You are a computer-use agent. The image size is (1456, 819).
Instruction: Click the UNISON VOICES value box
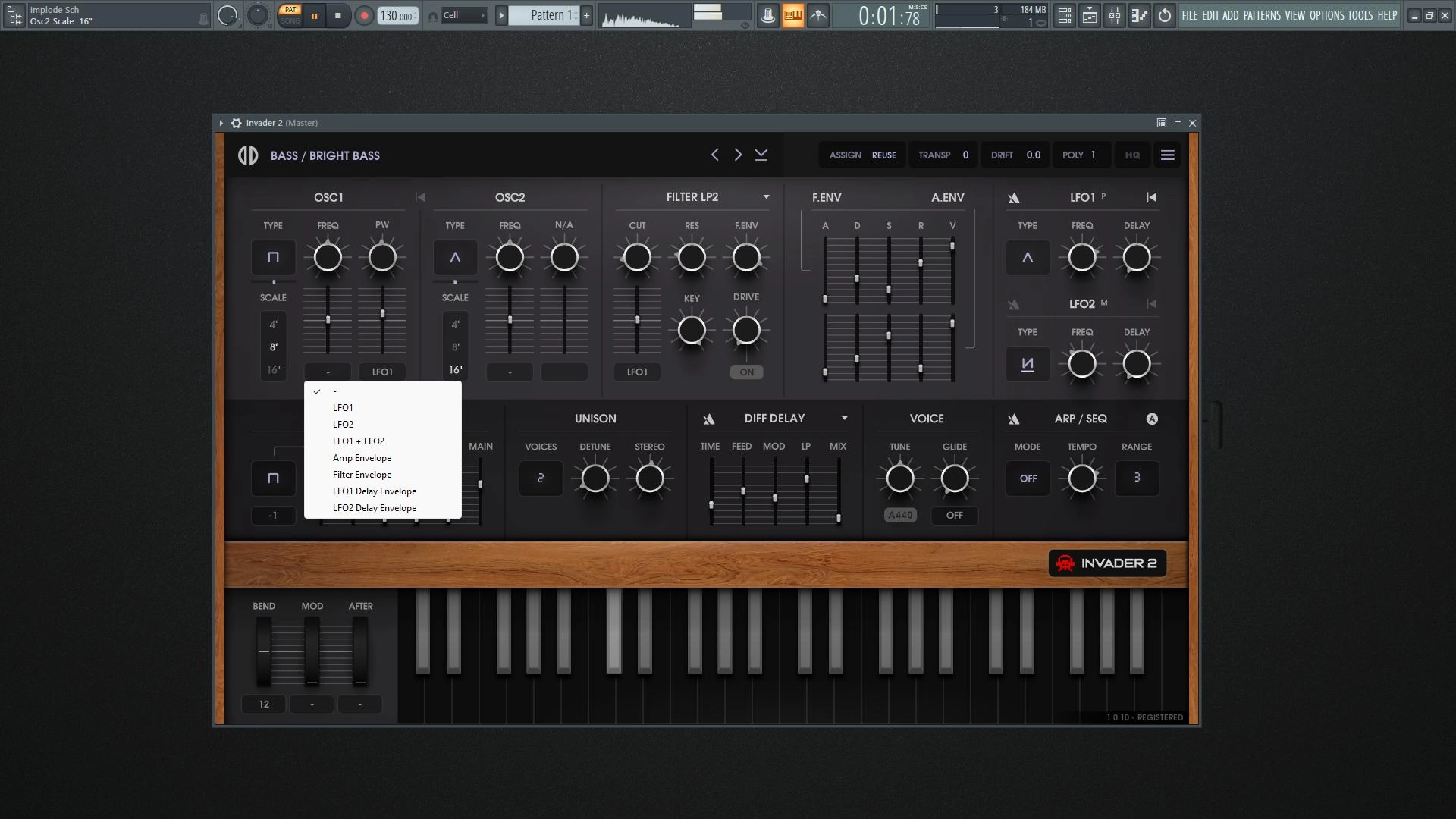[541, 479]
